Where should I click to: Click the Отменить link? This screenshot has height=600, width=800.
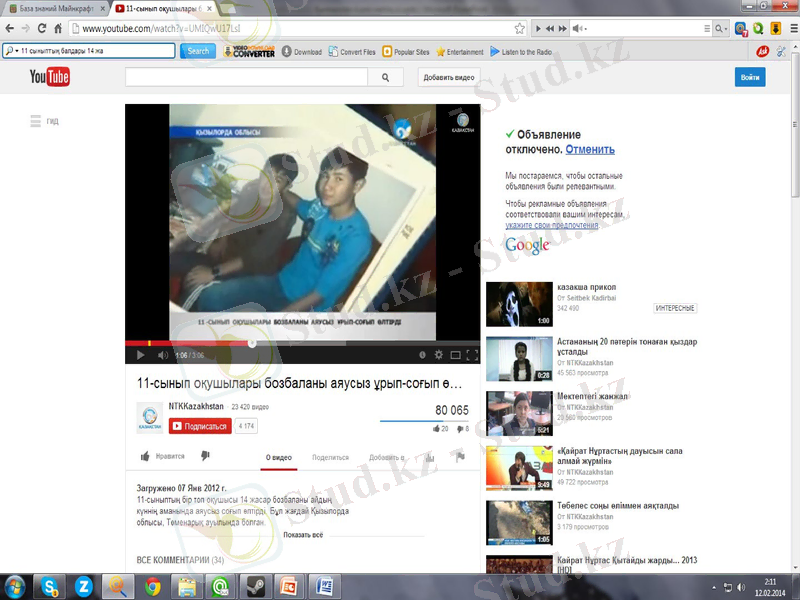[590, 149]
